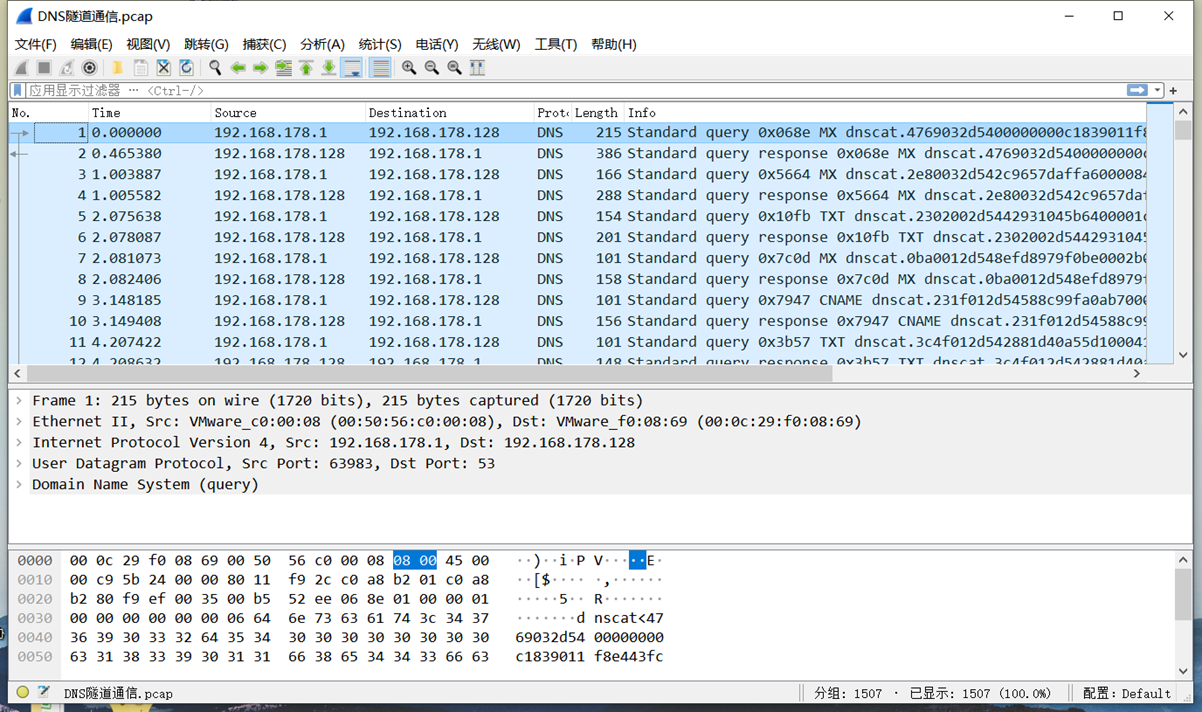Open the 帮助(H) menu

614,44
